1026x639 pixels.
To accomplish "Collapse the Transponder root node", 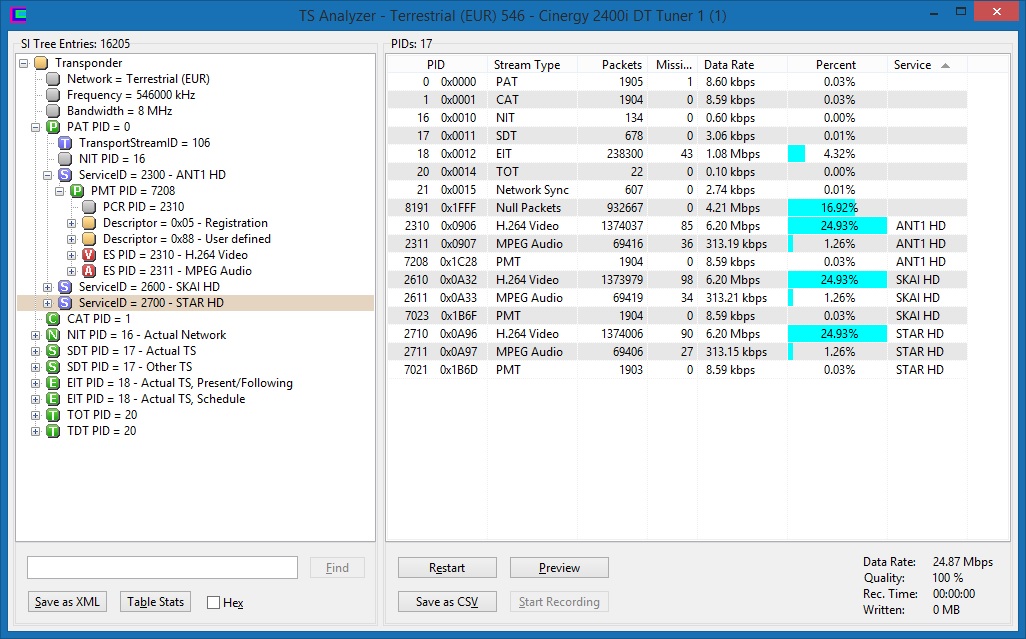I will (24, 63).
